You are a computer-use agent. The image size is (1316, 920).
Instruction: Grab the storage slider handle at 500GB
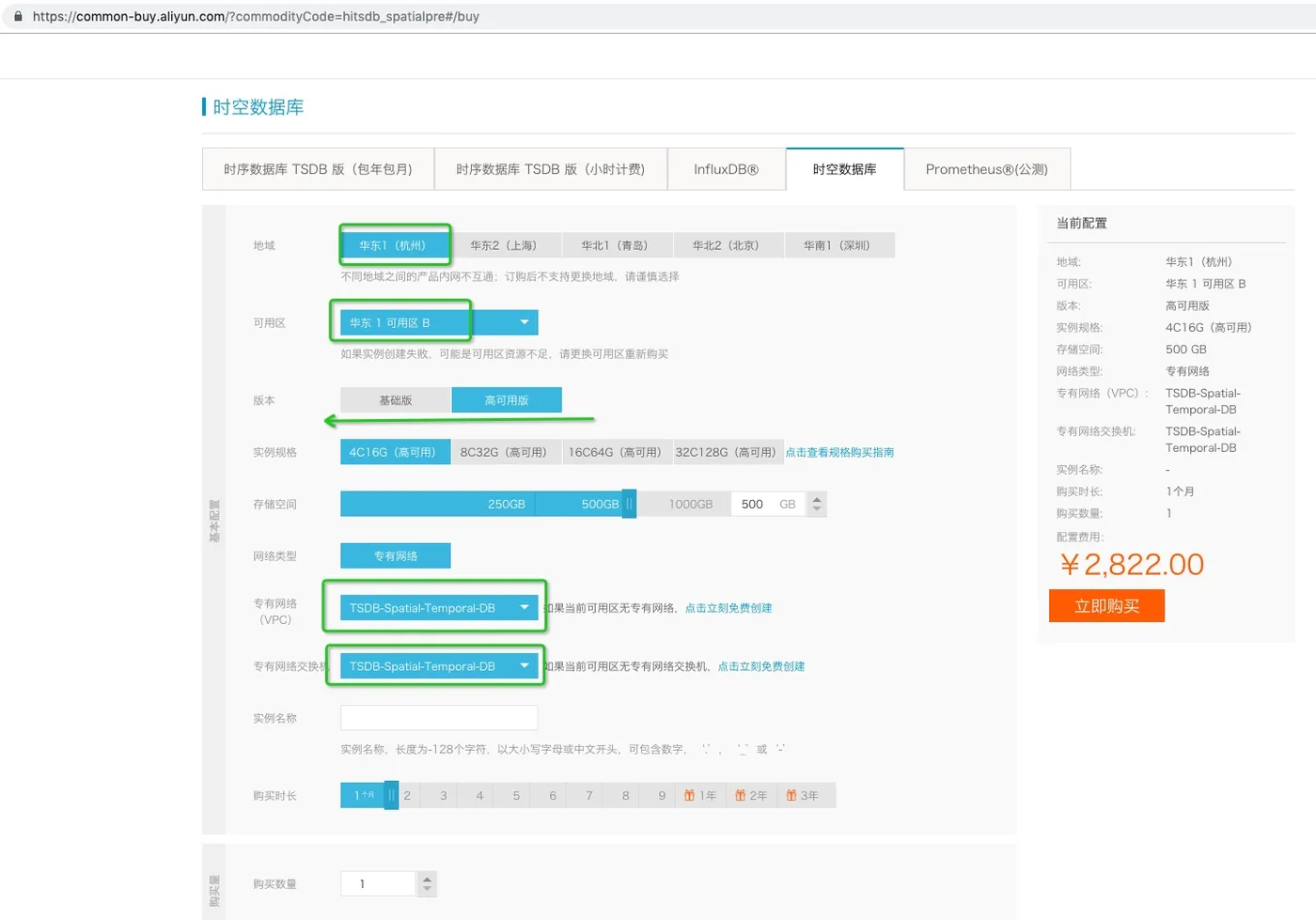630,504
